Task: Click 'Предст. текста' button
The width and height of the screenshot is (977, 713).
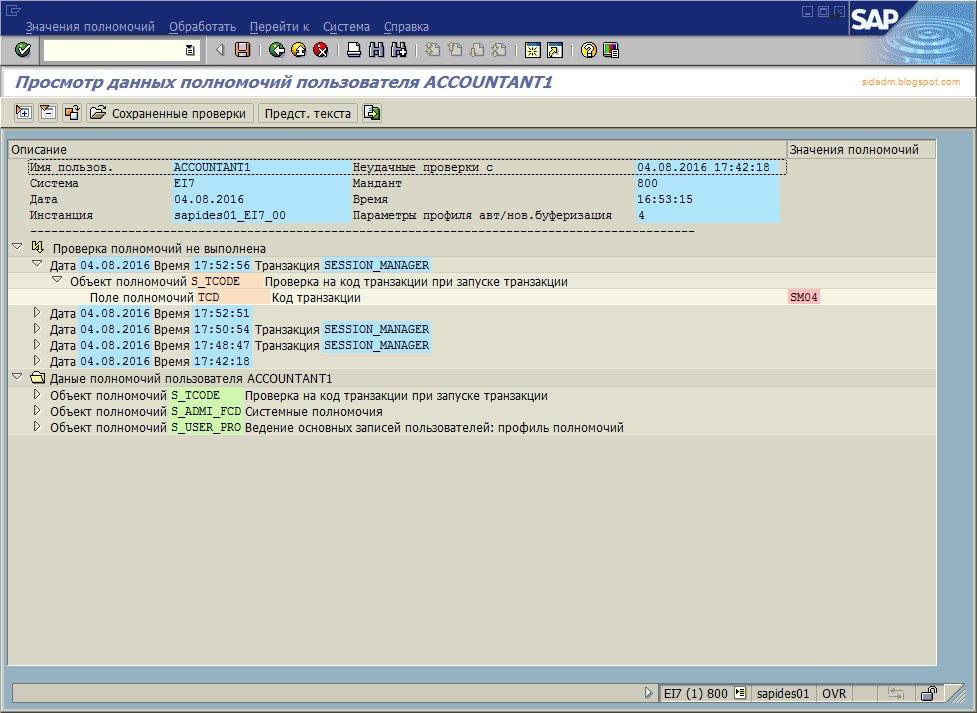Action: click(x=308, y=113)
